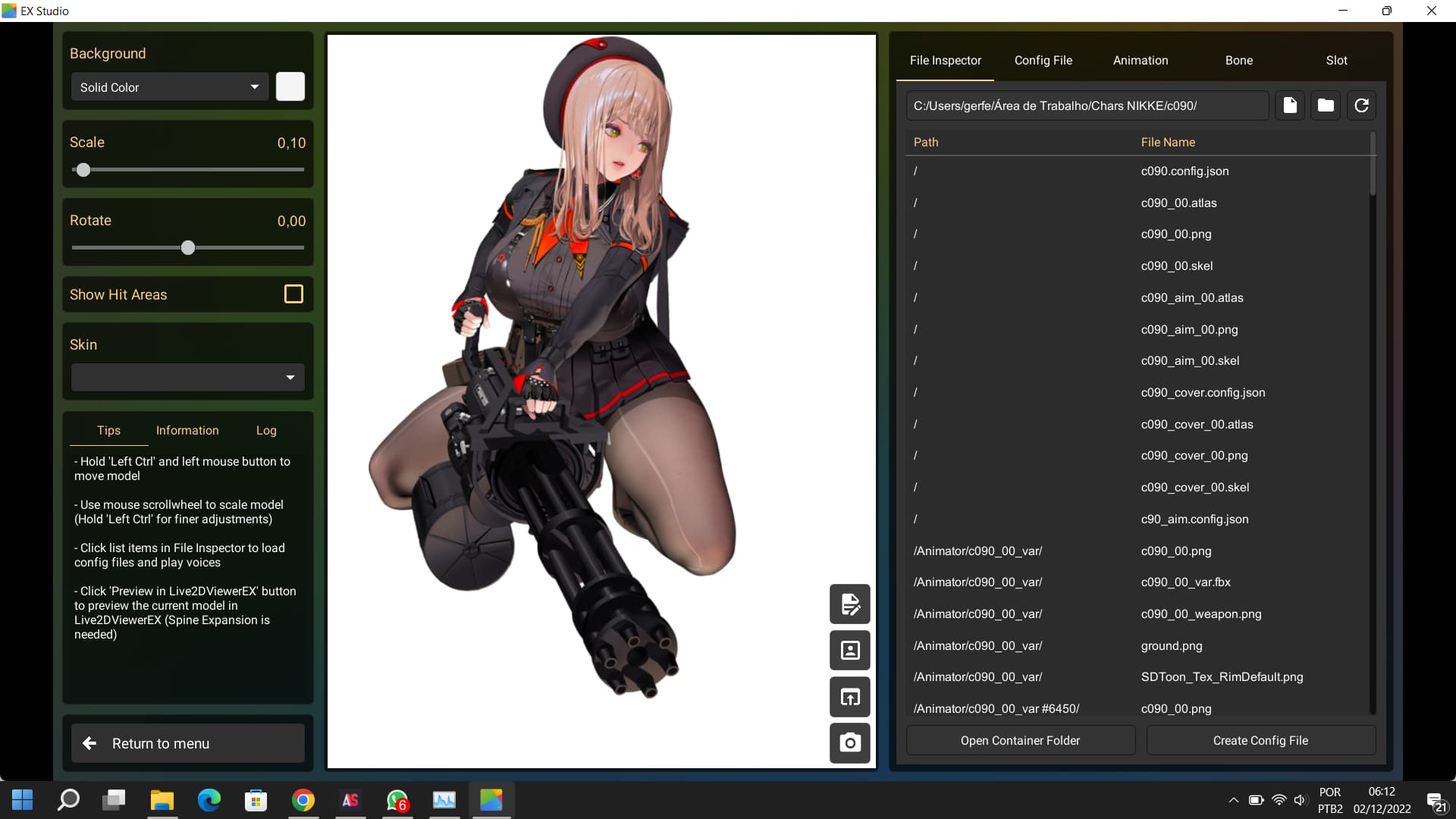Select c090_cover_00.skel file
Viewport: 1456px width, 819px height.
tap(1137, 488)
